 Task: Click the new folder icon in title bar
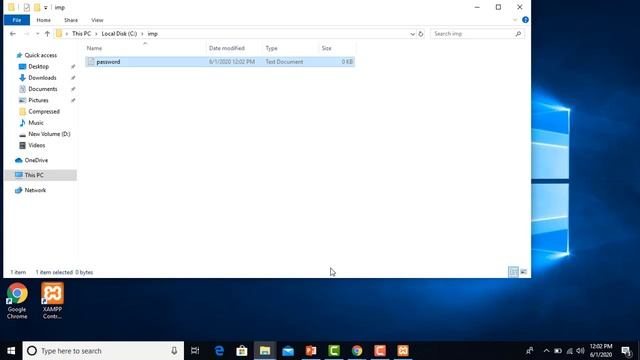point(37,7)
